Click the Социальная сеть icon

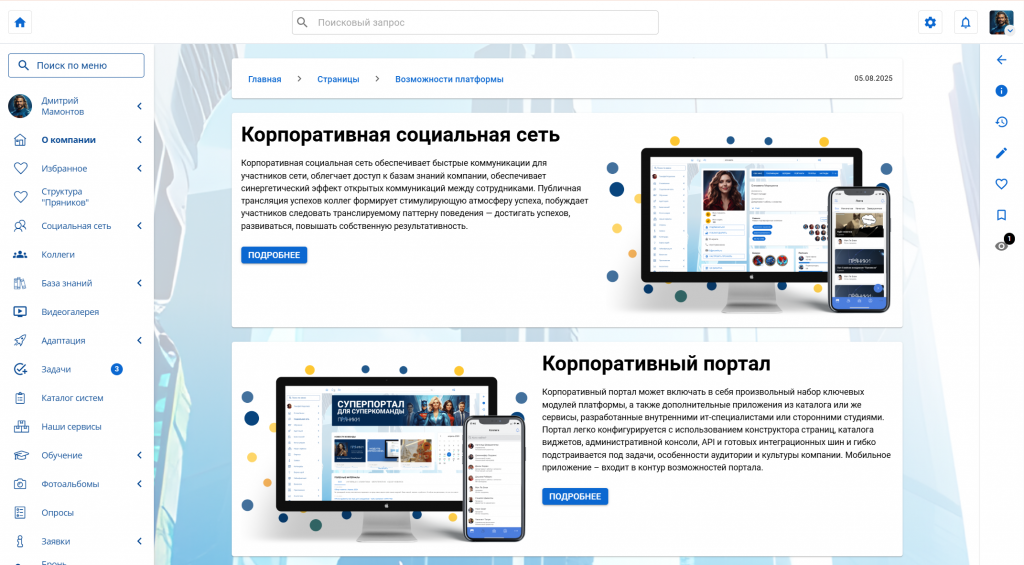20,226
